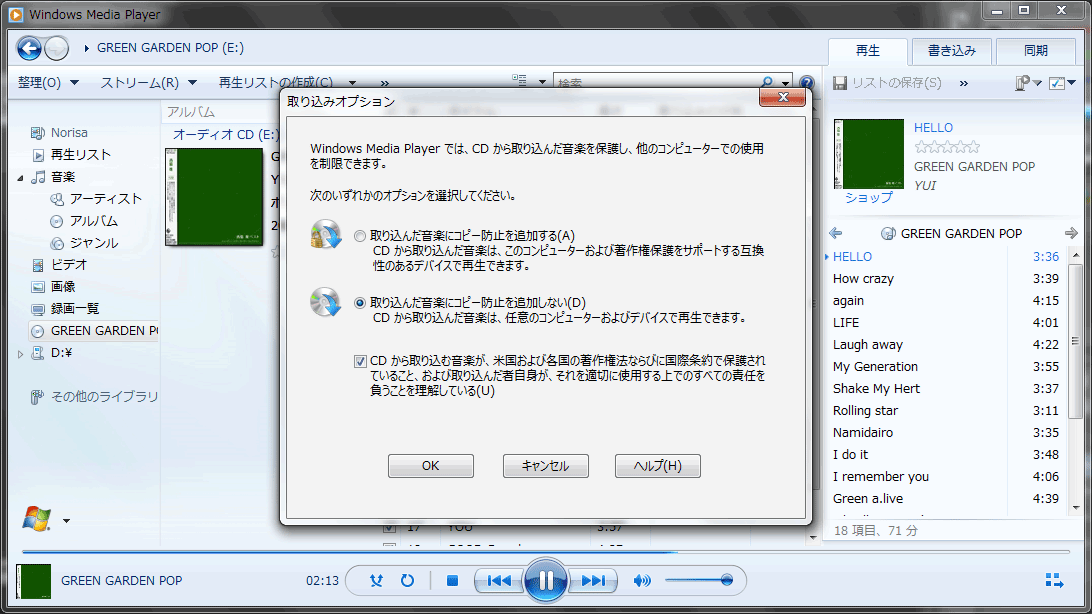The height and width of the screenshot is (614, 1092).
Task: Open view options icon
Action: pyautogui.click(x=520, y=81)
